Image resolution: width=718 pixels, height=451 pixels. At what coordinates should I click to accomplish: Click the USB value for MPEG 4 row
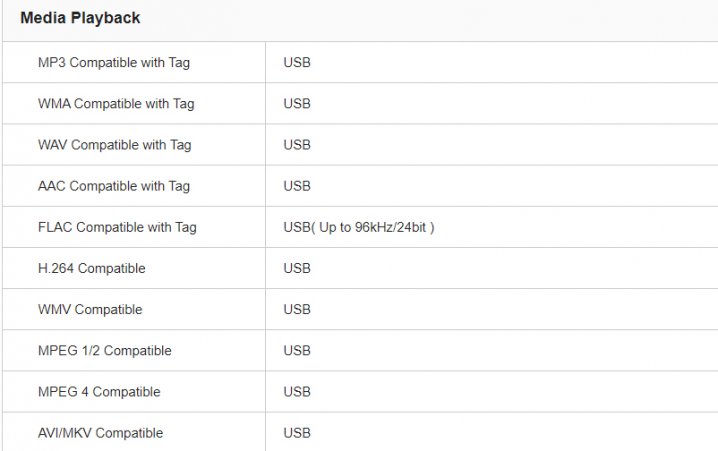297,392
